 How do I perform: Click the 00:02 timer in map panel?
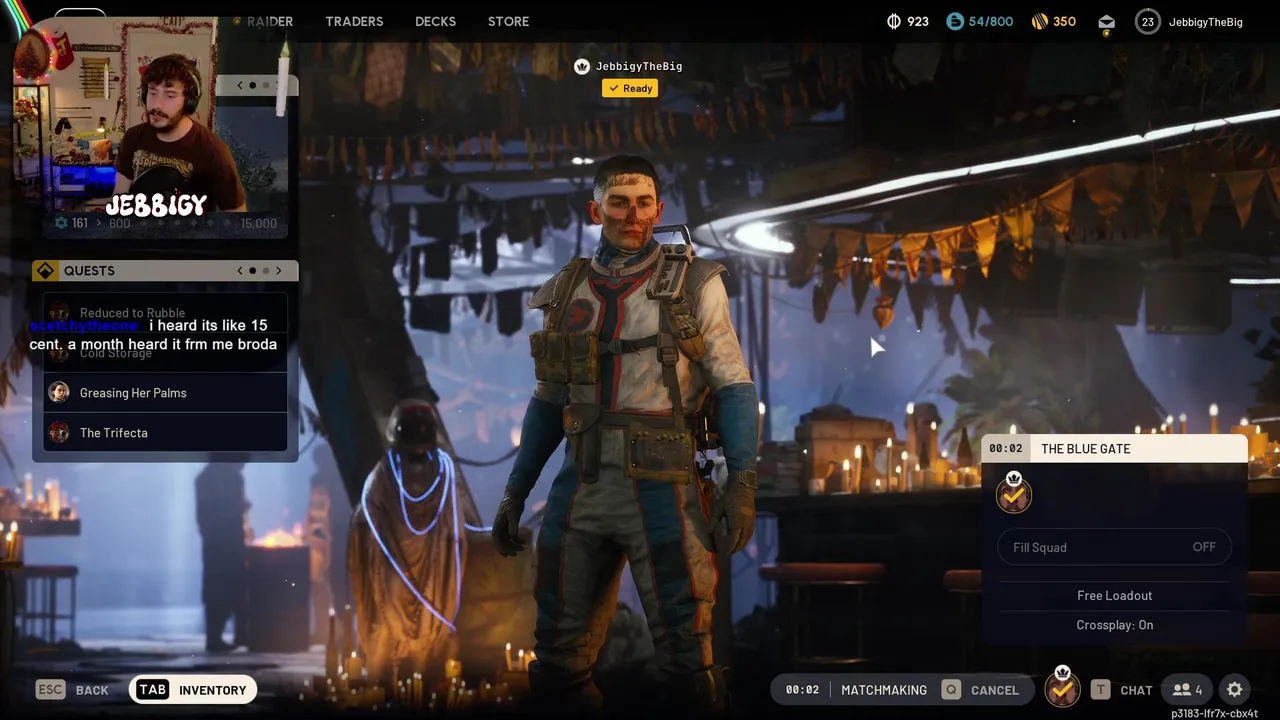[1006, 449]
